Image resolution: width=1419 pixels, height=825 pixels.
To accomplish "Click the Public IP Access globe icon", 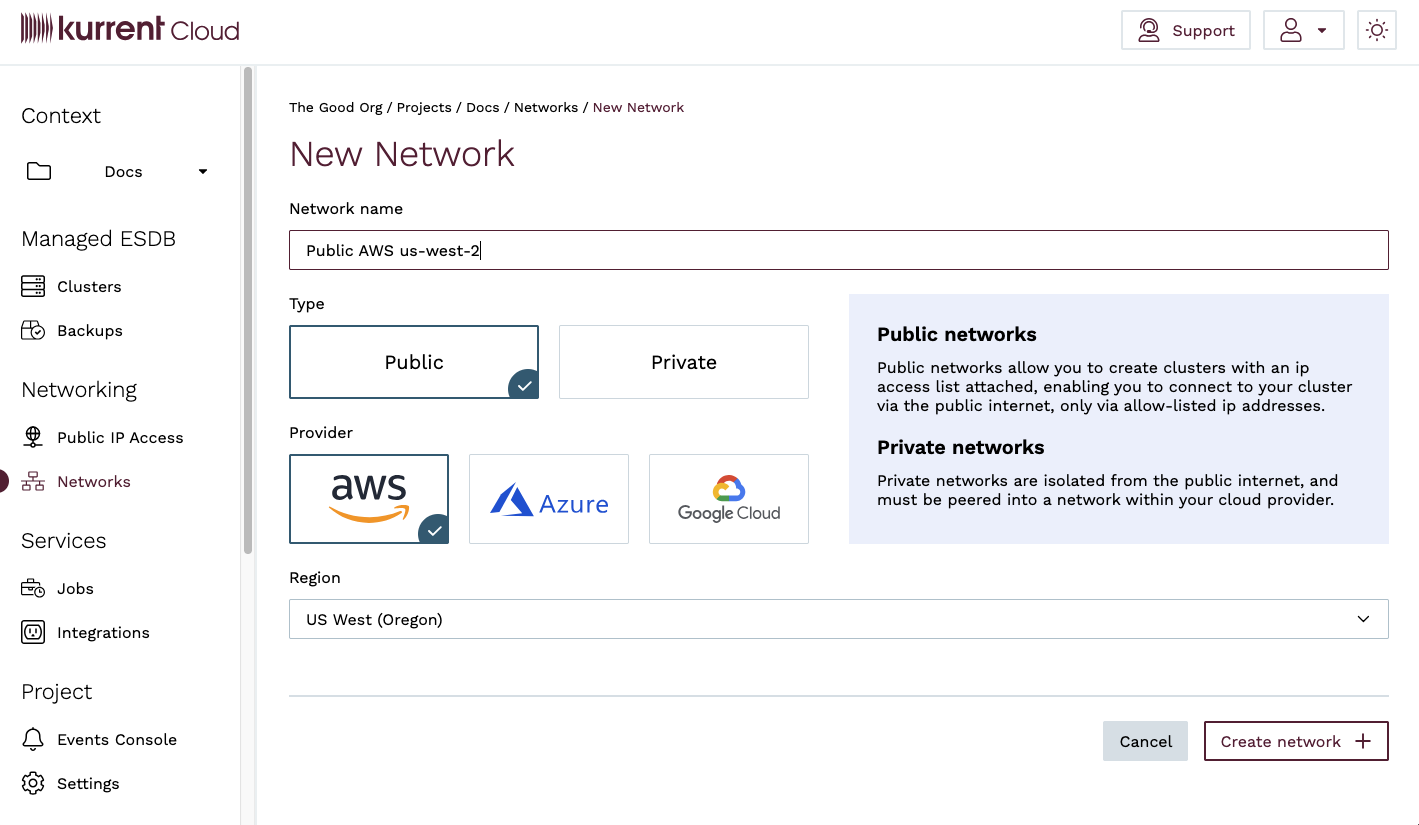I will (x=33, y=437).
